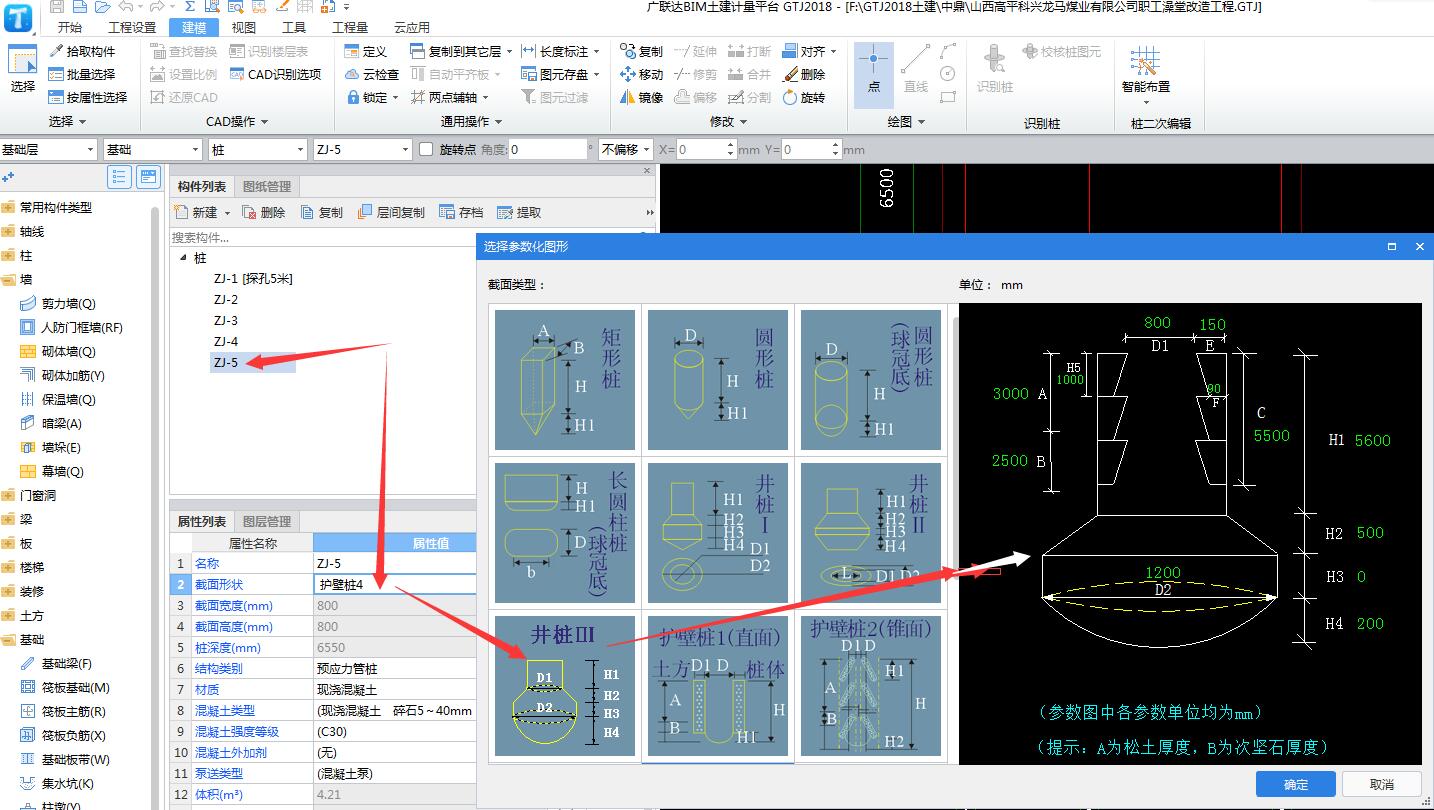
Task: Choose the 圆形桩 section thumbnail
Action: coord(718,380)
